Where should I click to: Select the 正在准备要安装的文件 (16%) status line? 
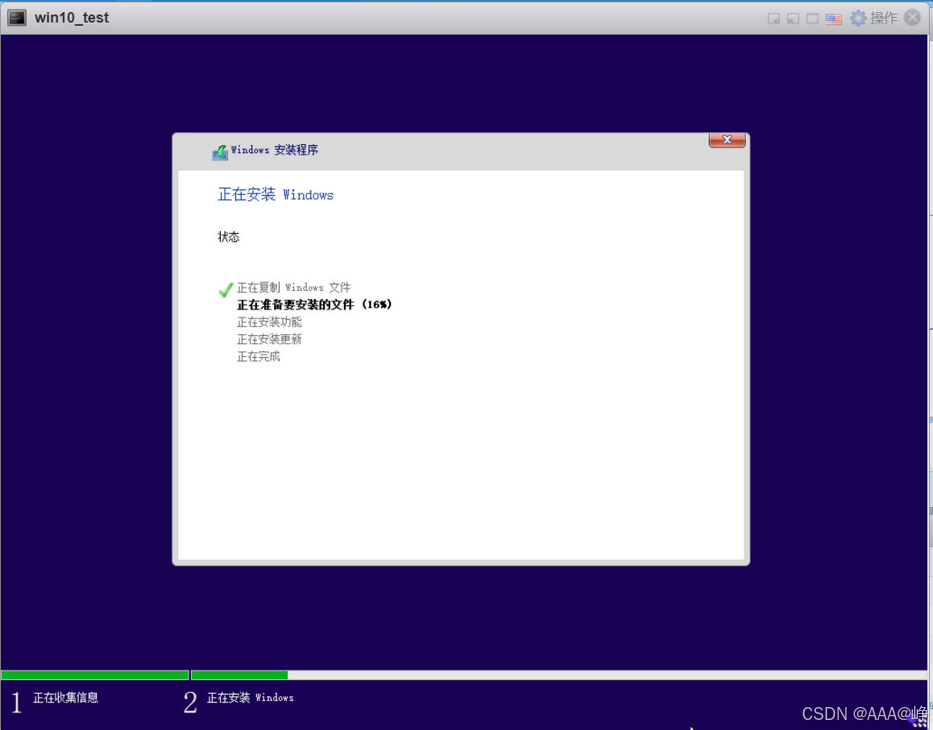point(314,305)
